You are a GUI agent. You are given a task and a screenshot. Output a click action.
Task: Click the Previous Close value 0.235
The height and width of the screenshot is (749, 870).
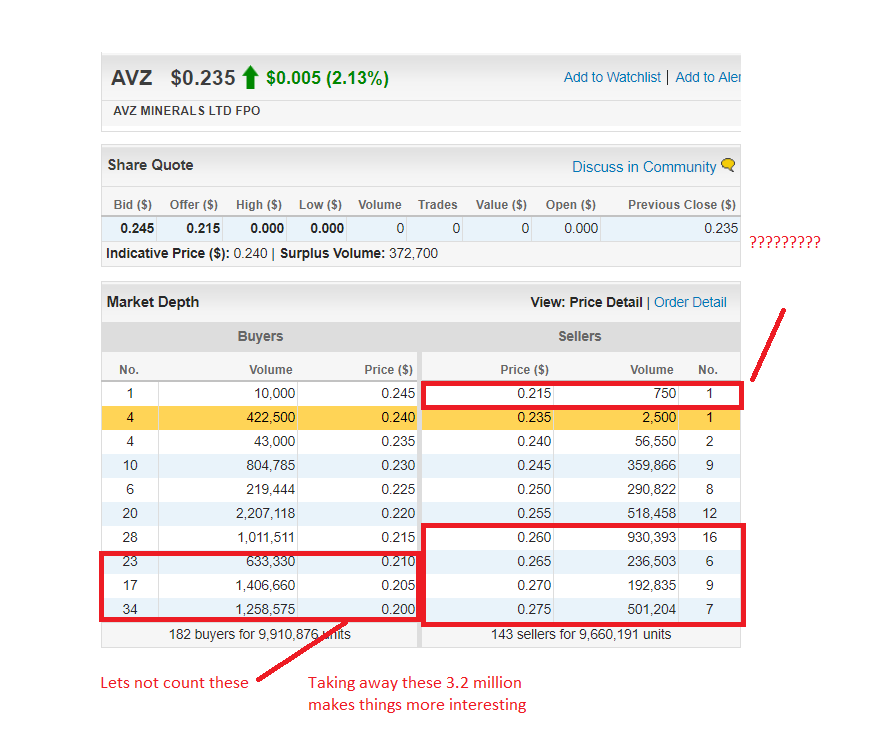click(x=721, y=228)
